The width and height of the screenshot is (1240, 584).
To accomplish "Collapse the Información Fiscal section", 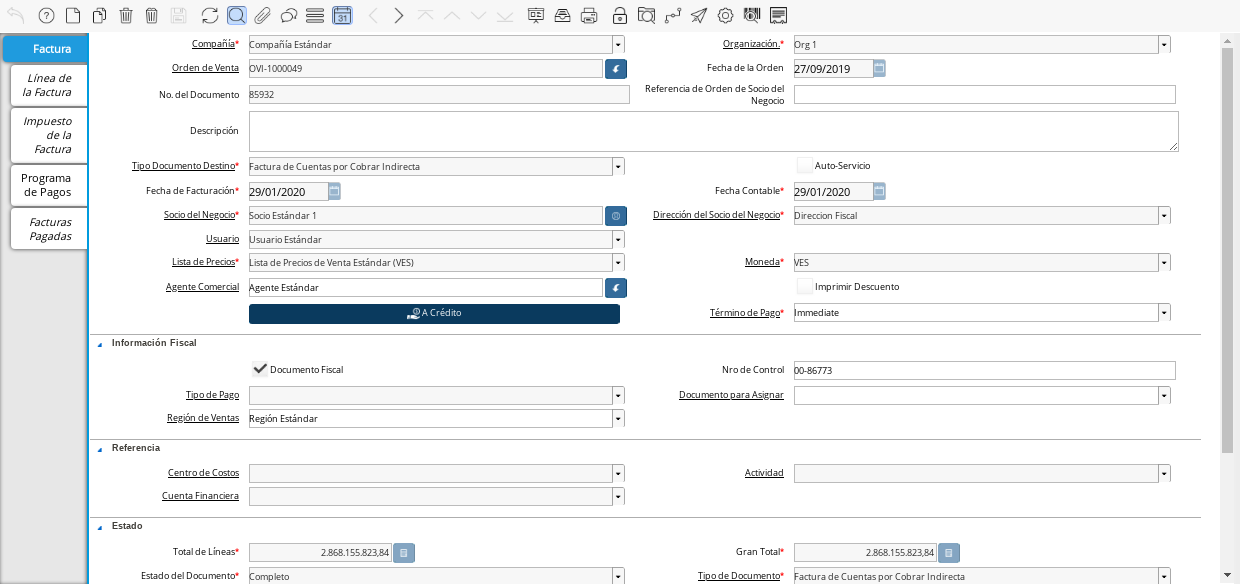I will (100, 343).
